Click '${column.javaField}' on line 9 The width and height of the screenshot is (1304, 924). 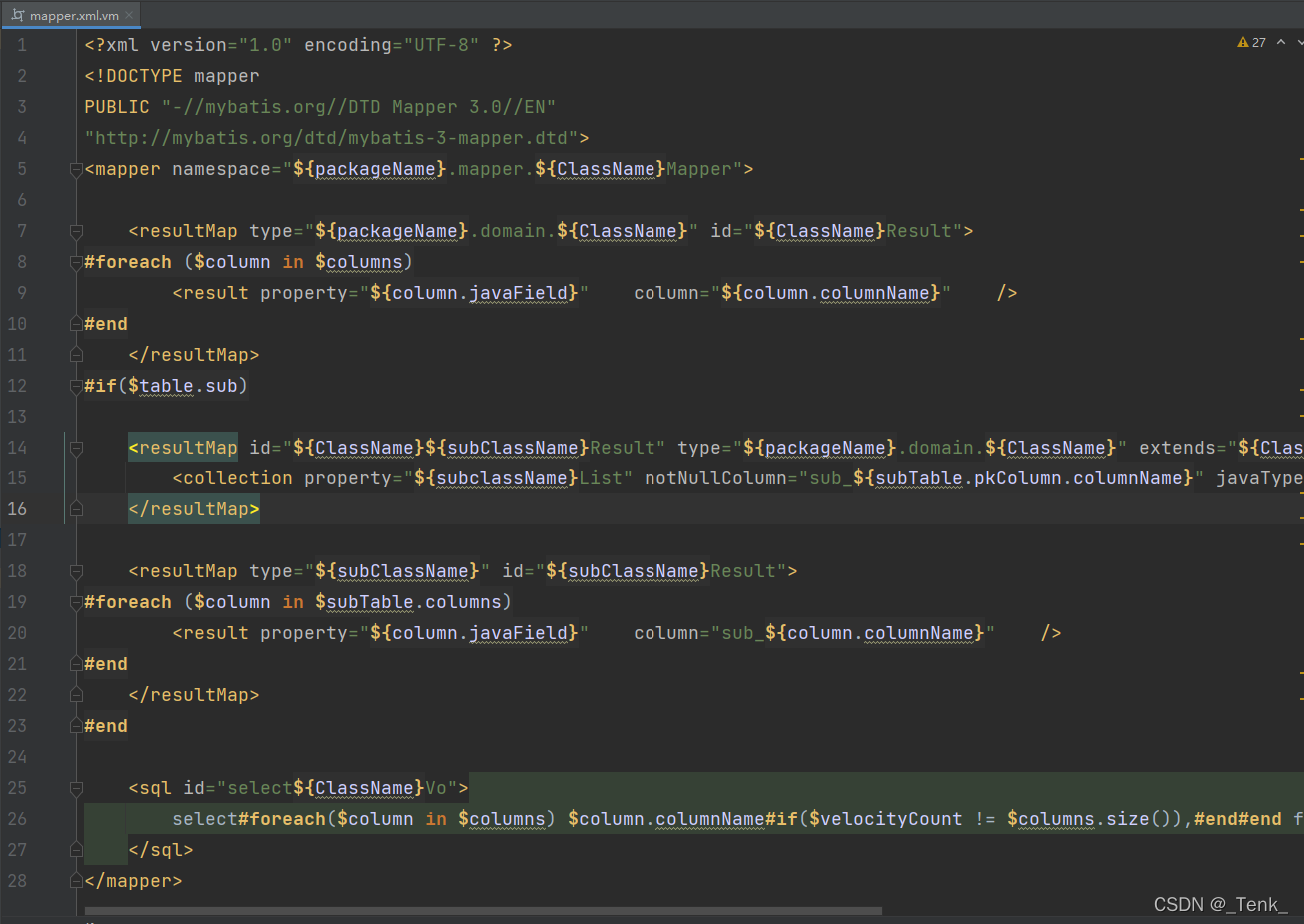(475, 293)
